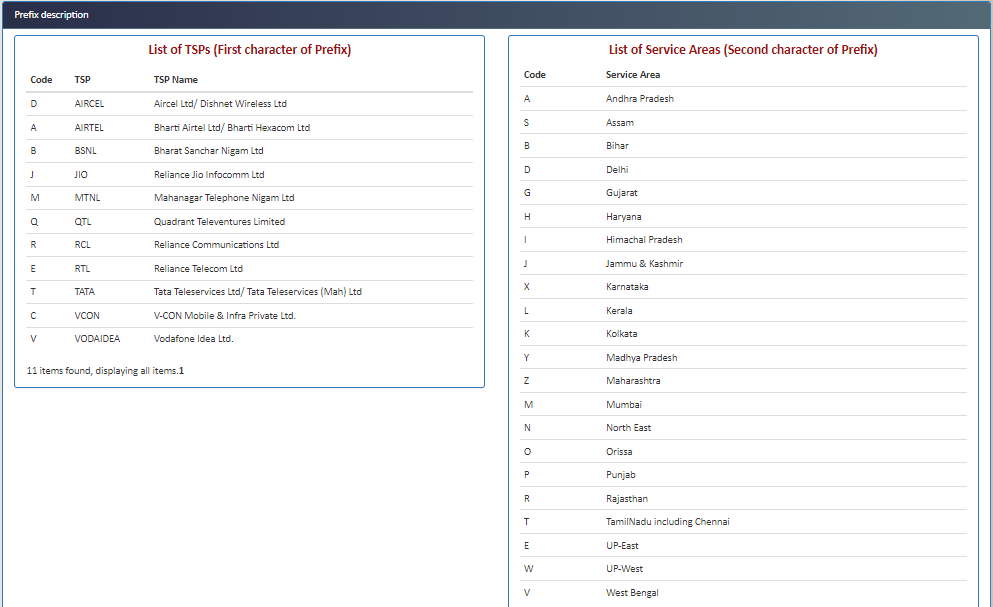Click 'Mahanagar Telephone Nigam Ltd' name
This screenshot has width=993, height=607.
(x=224, y=198)
